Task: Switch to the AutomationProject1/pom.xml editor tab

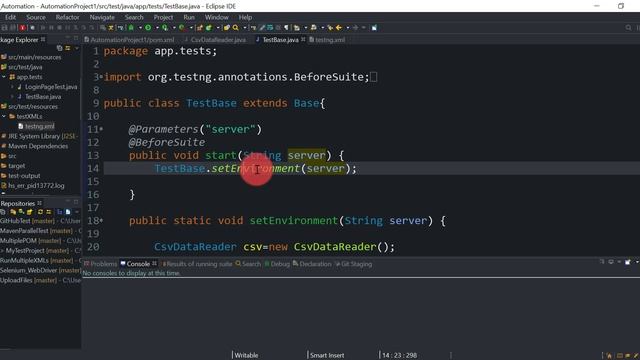Action: click(129, 40)
